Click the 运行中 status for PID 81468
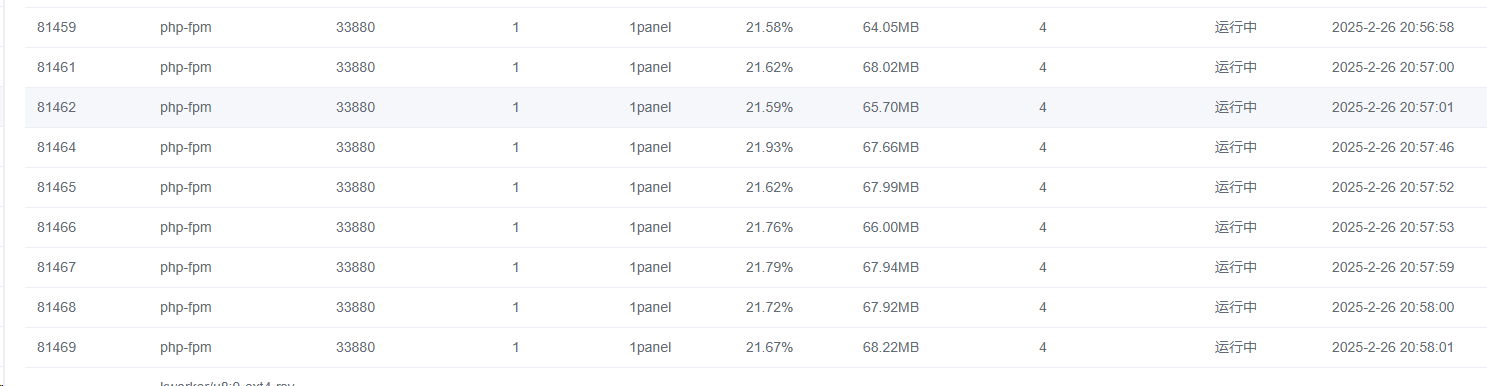The height and width of the screenshot is (386, 1487). [x=1236, y=307]
